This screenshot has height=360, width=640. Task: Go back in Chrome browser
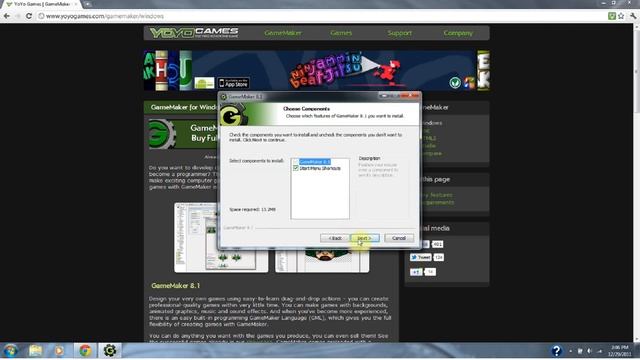pyautogui.click(x=7, y=16)
